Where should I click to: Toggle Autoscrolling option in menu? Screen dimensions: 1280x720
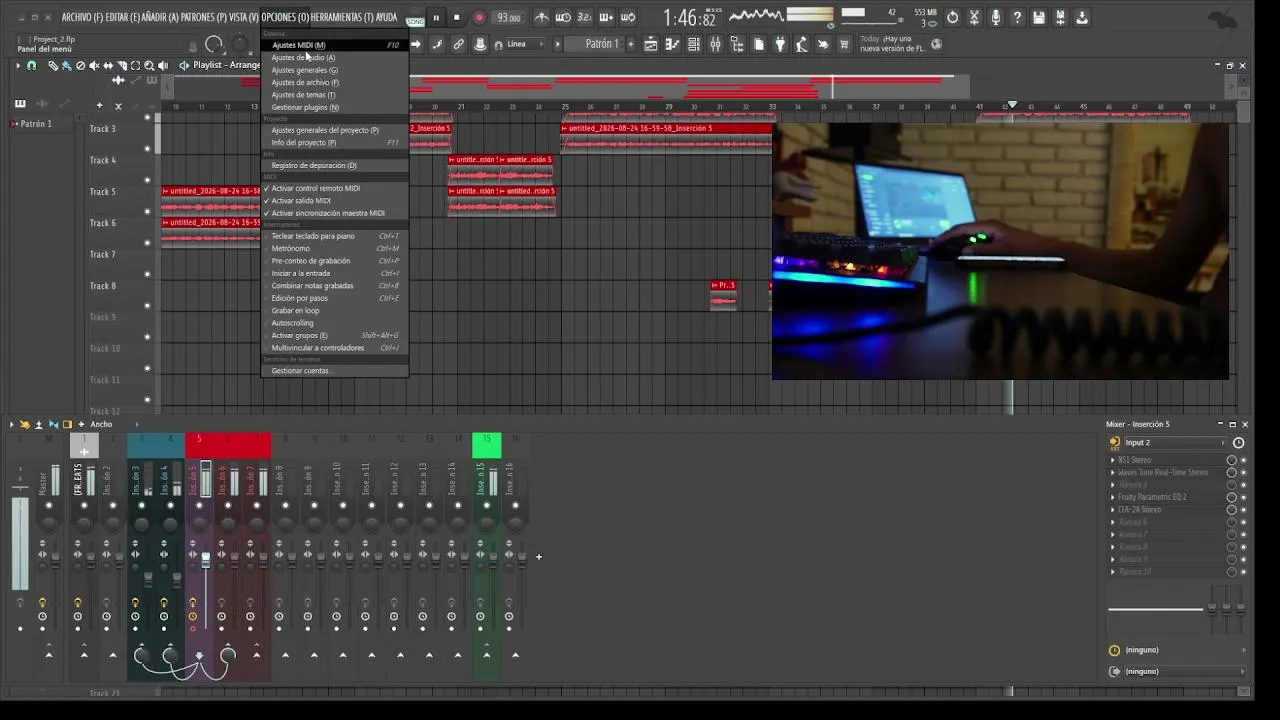coord(335,323)
